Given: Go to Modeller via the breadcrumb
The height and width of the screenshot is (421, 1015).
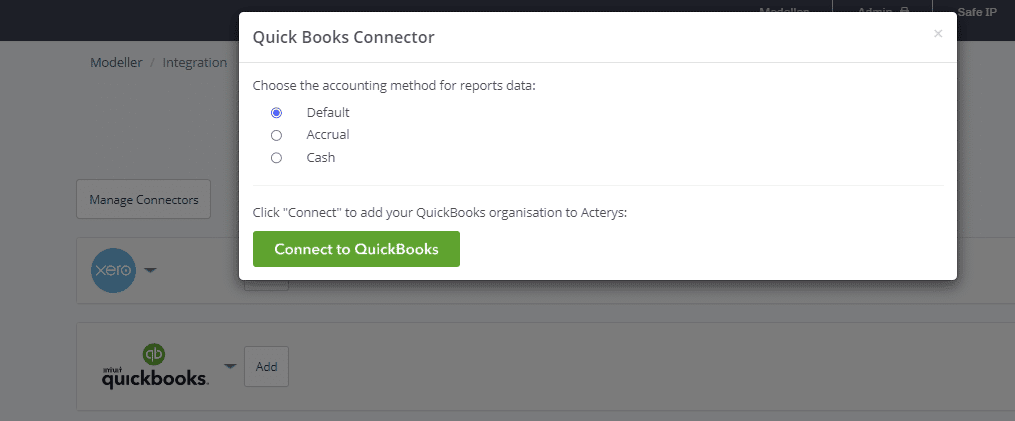Looking at the screenshot, I should point(116,62).
